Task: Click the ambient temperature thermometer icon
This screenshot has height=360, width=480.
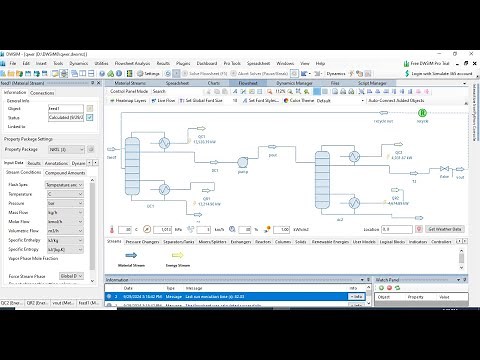Action: (112, 229)
